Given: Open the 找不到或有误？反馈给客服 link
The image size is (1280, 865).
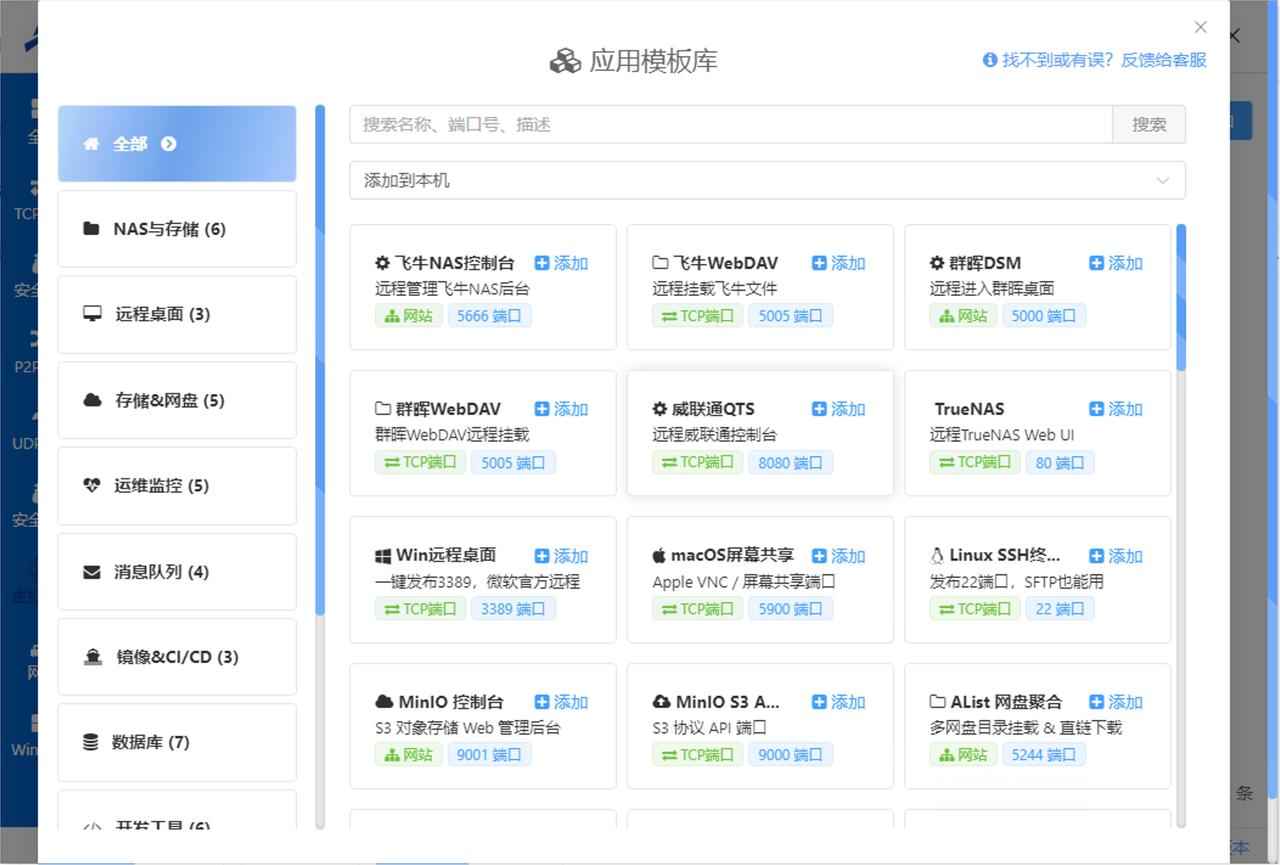Looking at the screenshot, I should pyautogui.click(x=1104, y=60).
